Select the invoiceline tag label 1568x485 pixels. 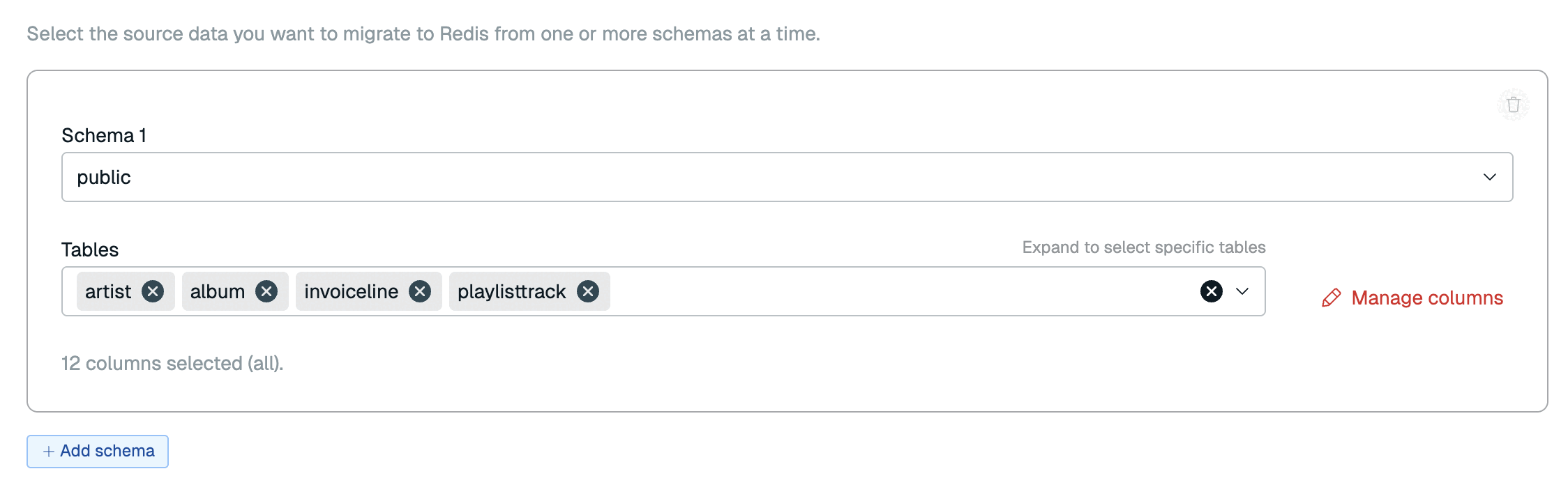(351, 291)
